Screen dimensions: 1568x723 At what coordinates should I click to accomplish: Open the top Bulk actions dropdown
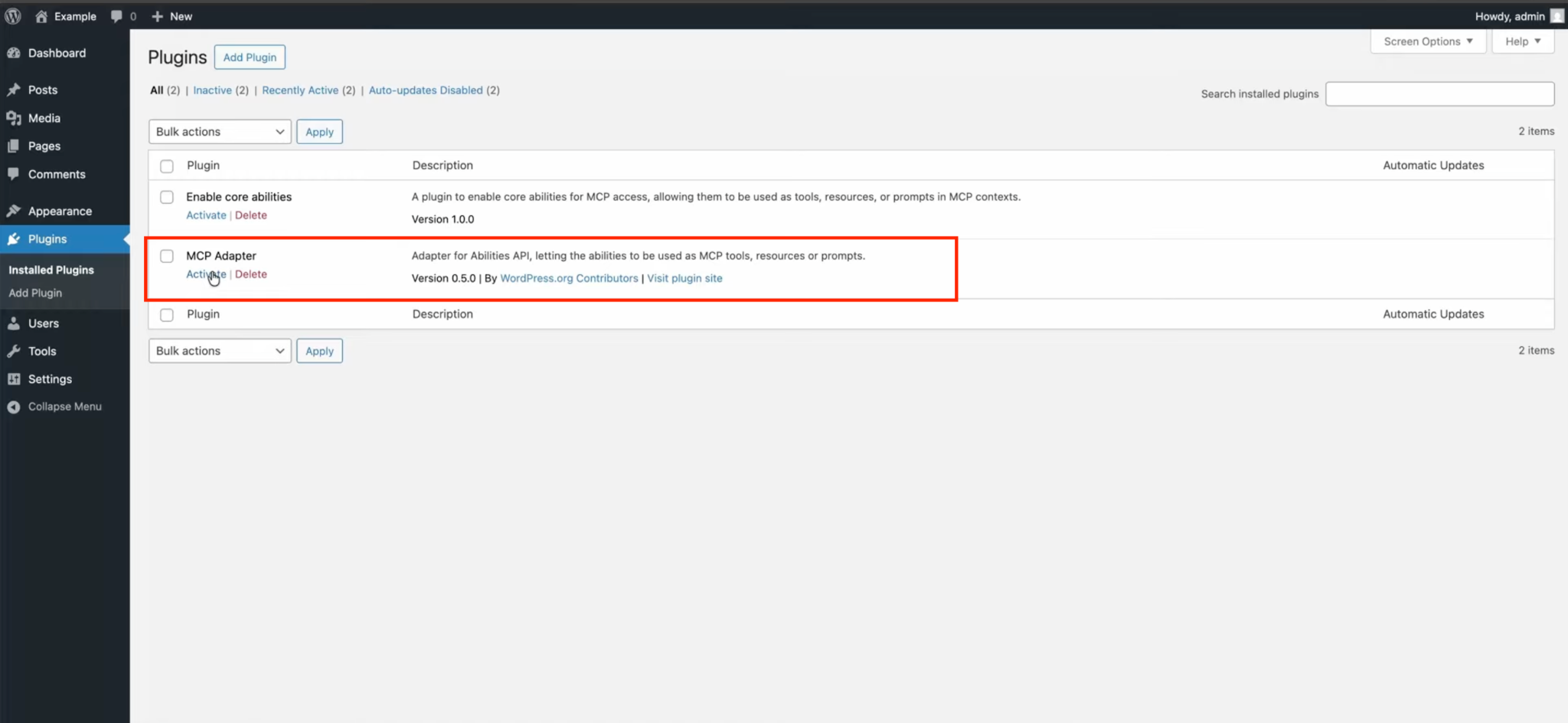pos(220,132)
